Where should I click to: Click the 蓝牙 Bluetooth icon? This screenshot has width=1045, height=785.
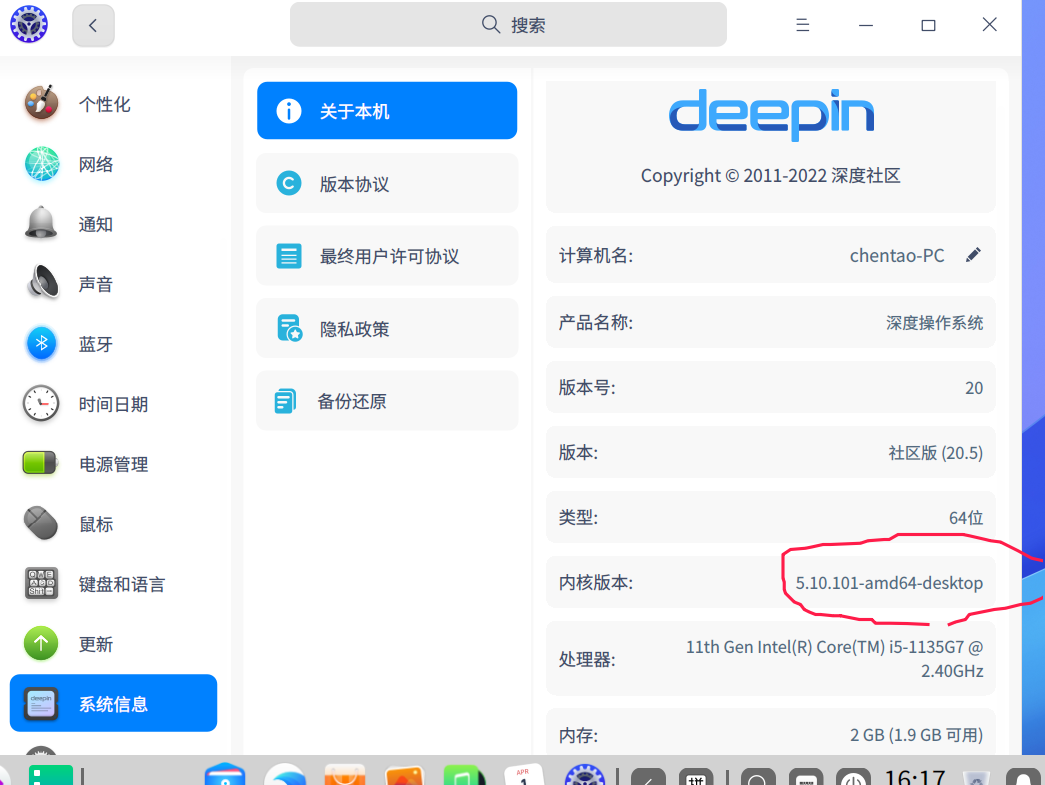click(41, 343)
